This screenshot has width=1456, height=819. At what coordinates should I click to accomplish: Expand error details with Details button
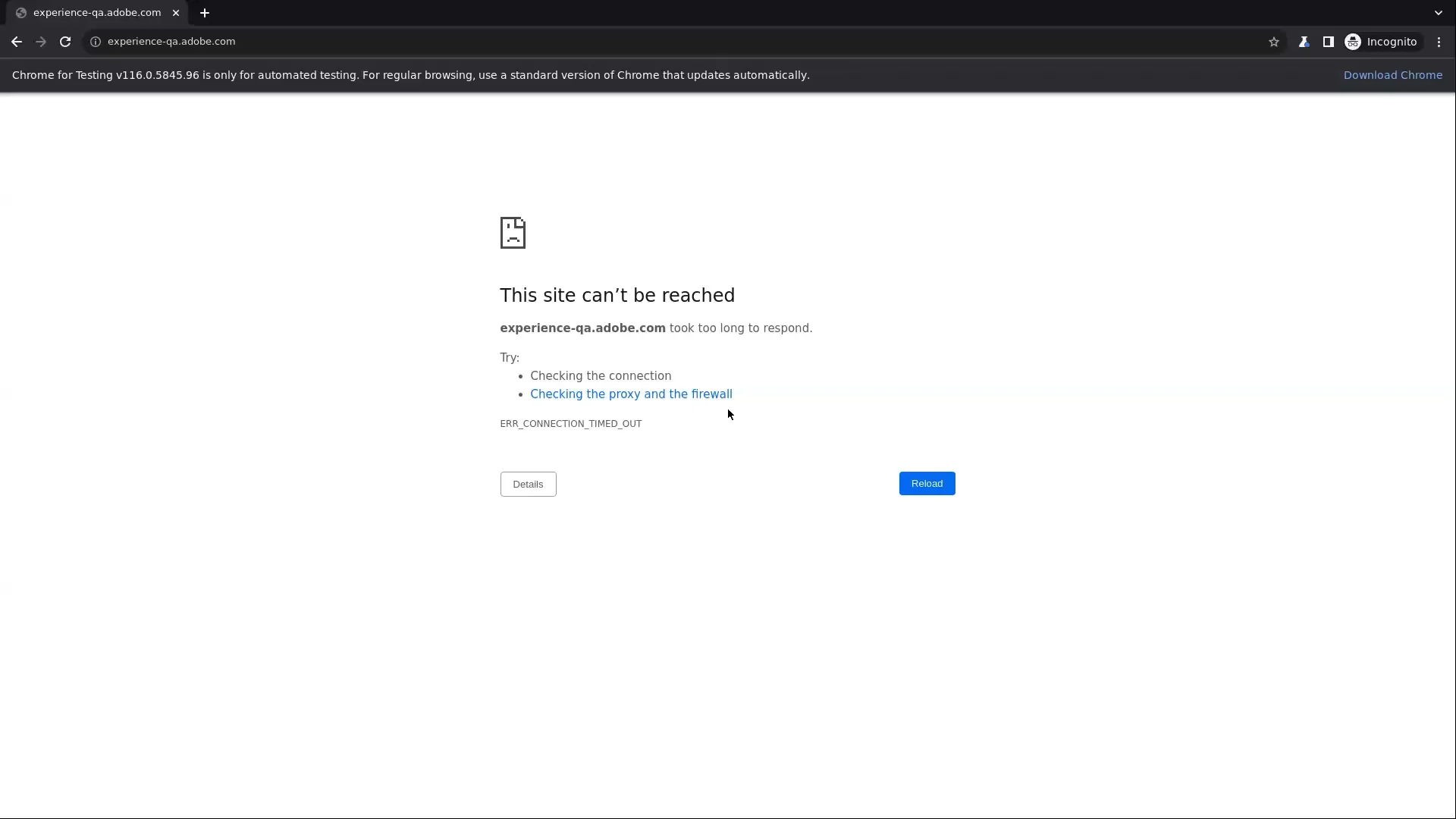click(x=528, y=484)
